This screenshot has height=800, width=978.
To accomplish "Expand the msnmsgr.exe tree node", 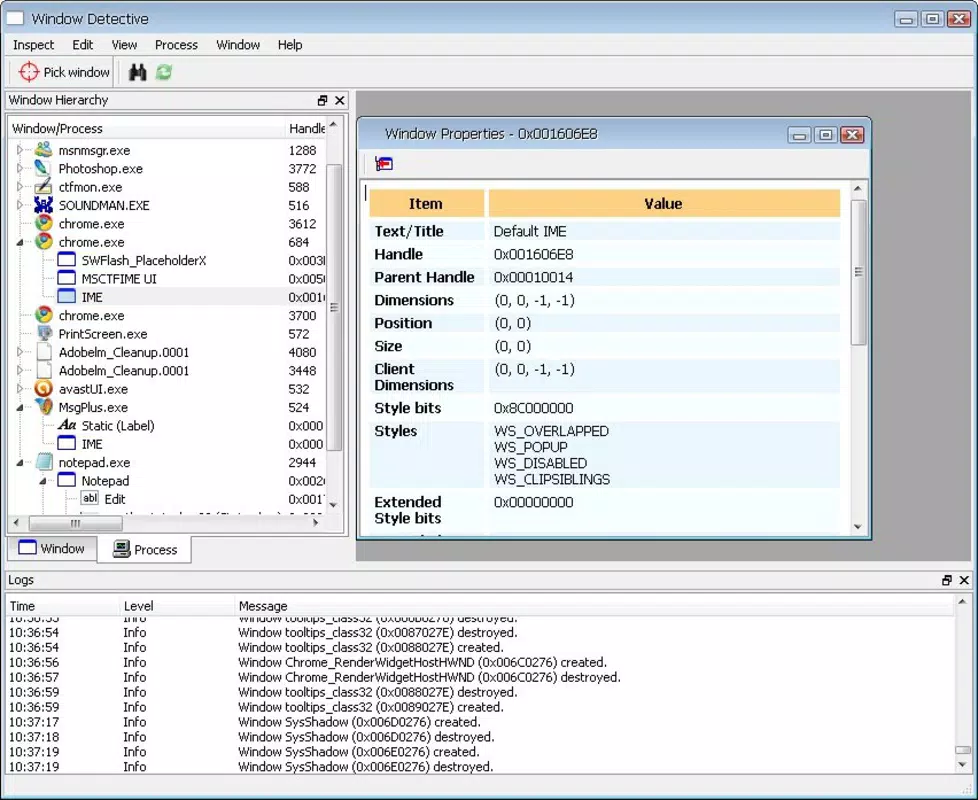I will click(19, 150).
